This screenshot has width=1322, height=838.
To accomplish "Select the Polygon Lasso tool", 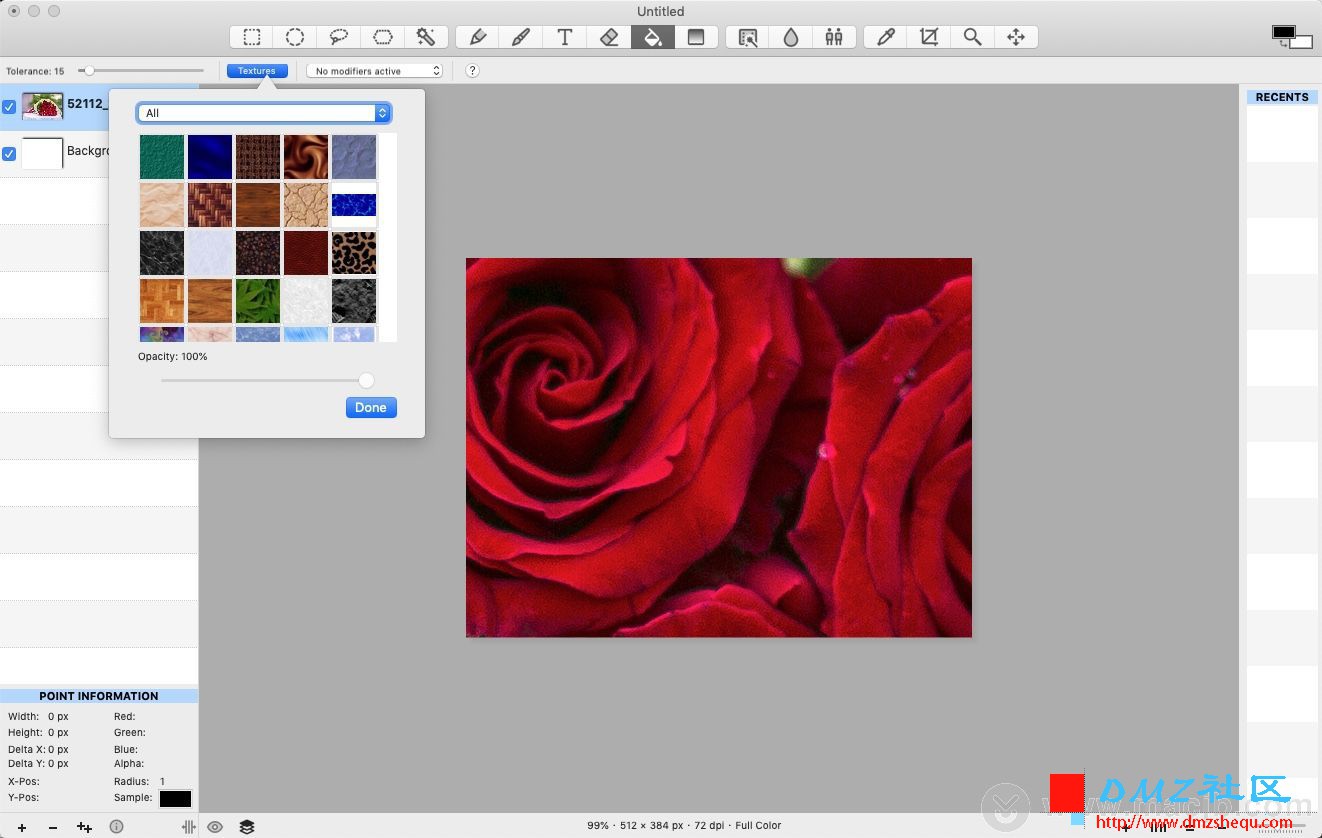I will (383, 37).
